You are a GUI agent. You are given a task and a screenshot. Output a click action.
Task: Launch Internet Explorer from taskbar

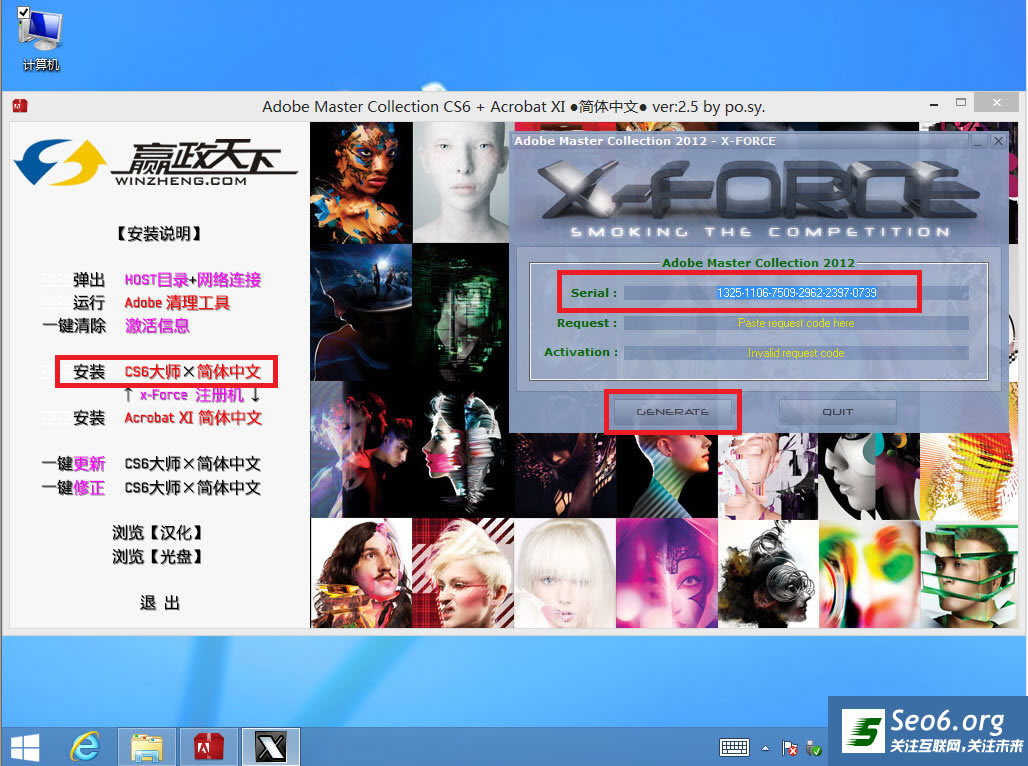click(85, 746)
